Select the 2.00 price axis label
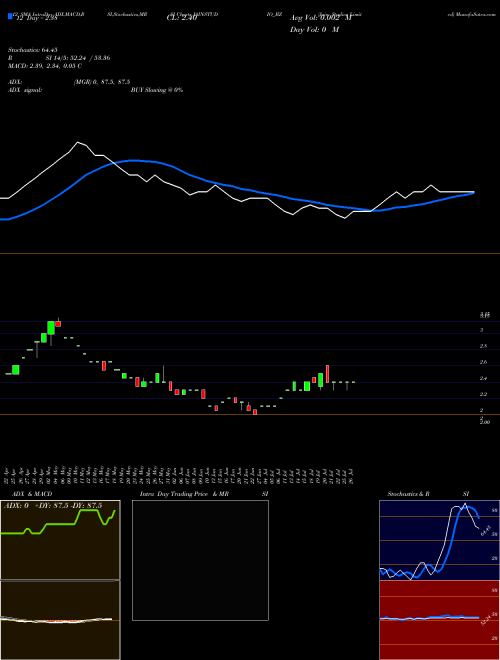This screenshot has width=500, height=660. click(485, 421)
